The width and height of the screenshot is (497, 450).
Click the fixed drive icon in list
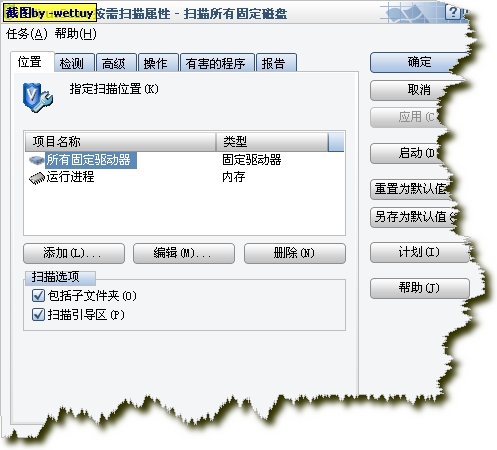pyautogui.click(x=36, y=160)
